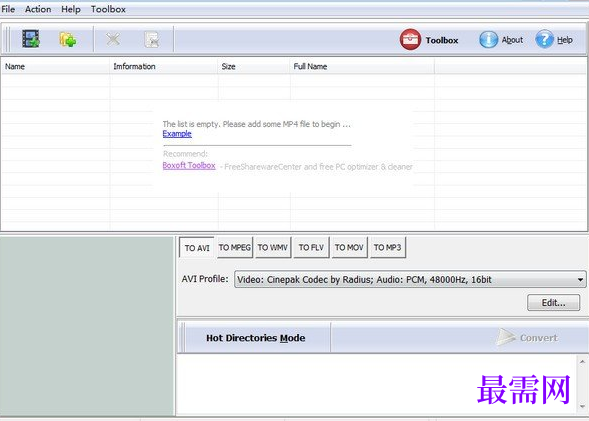589x421 pixels.
Task: Click the log scrollbar down arrow
Action: 582,406
